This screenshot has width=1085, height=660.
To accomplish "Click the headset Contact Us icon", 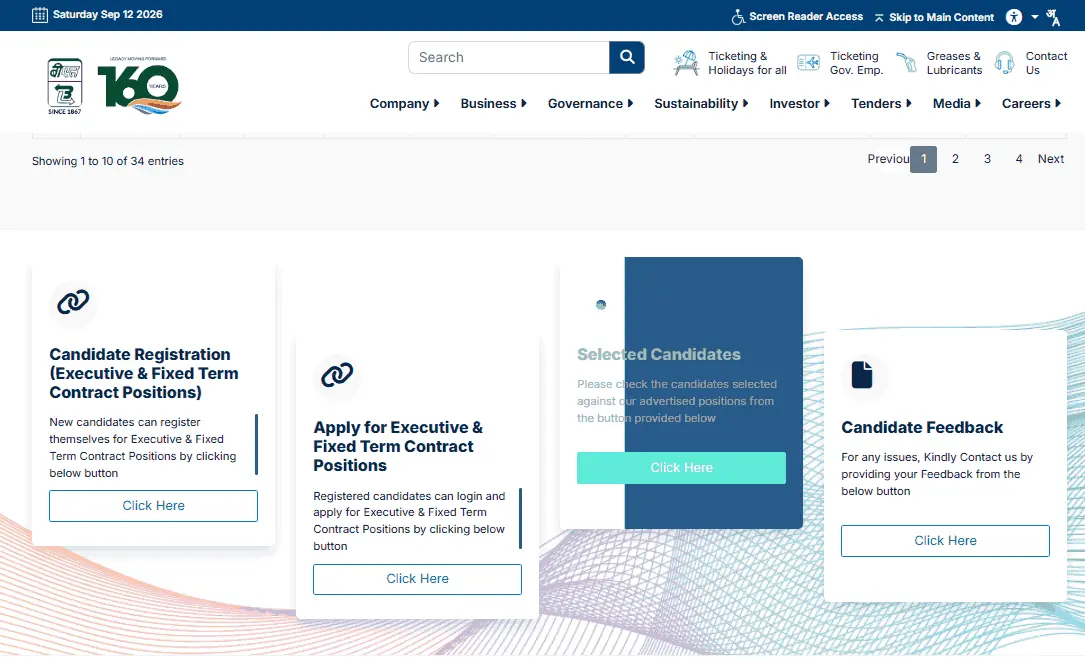I will pos(1004,63).
